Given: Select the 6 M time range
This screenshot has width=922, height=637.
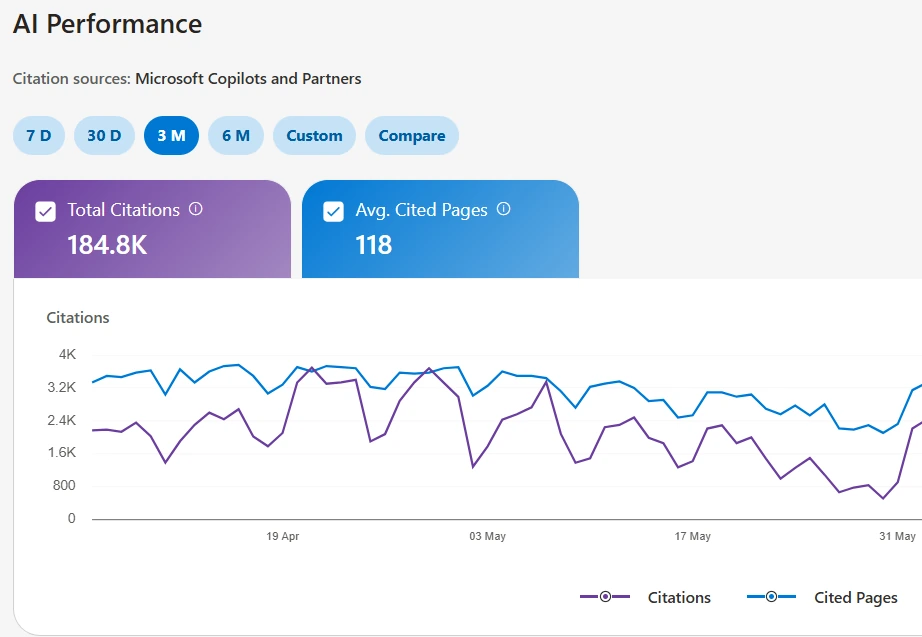Looking at the screenshot, I should click(236, 136).
